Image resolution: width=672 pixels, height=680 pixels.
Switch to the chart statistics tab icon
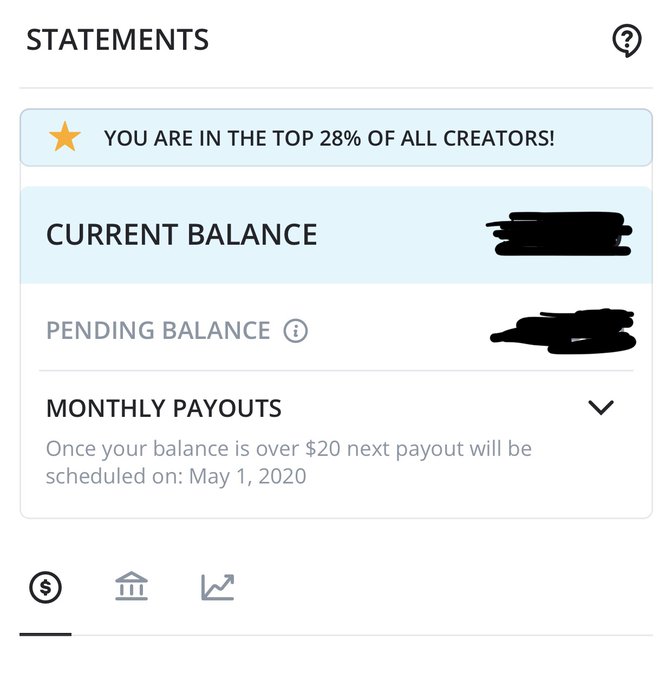(x=218, y=587)
